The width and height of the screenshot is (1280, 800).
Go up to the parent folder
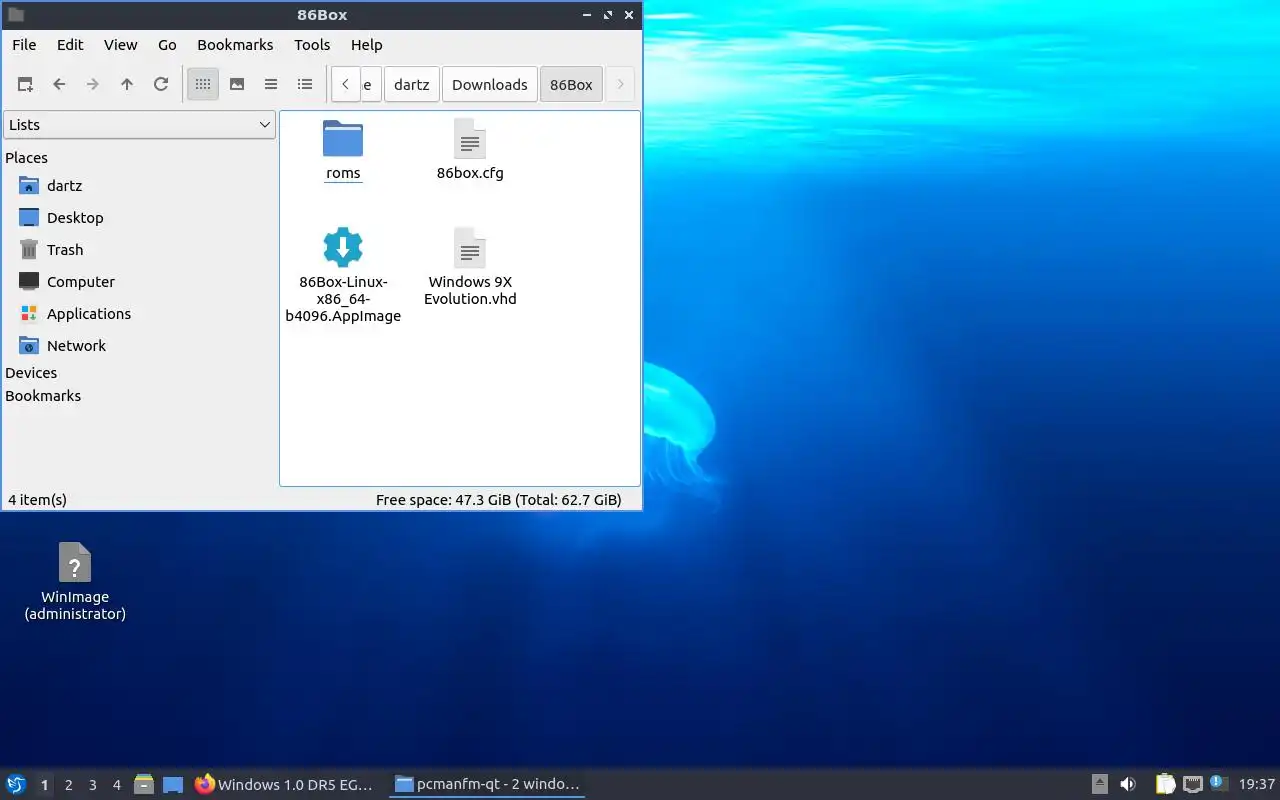click(x=127, y=85)
